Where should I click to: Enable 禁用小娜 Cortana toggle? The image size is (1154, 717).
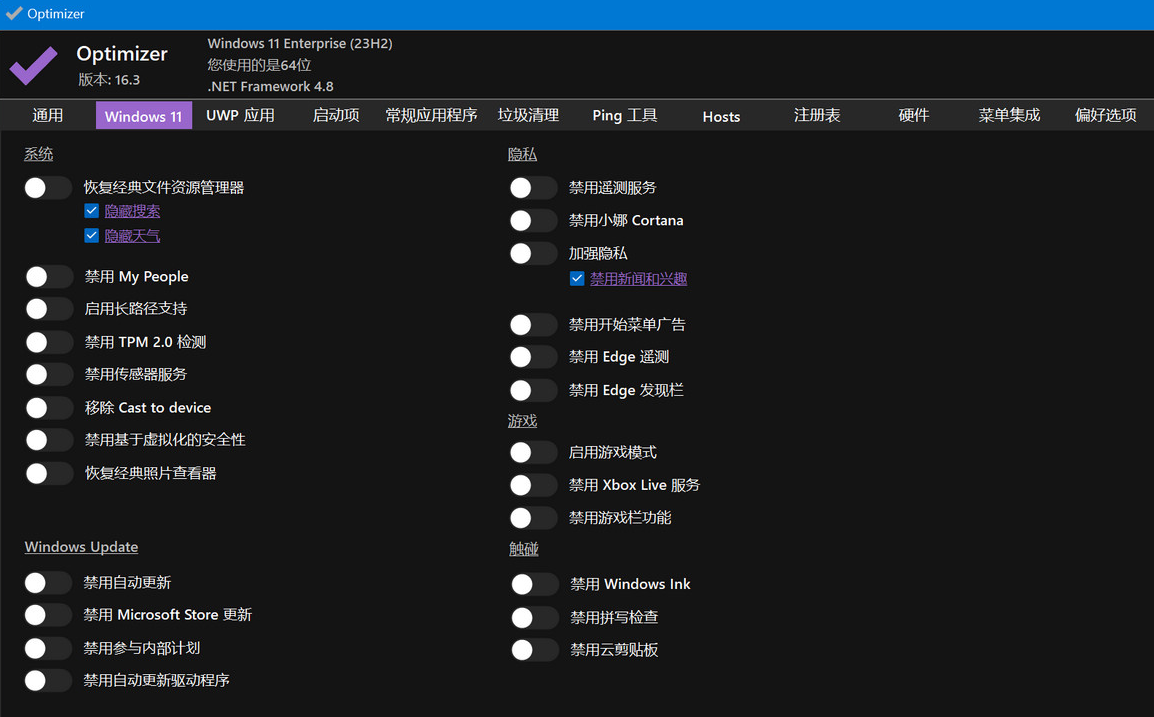click(533, 220)
